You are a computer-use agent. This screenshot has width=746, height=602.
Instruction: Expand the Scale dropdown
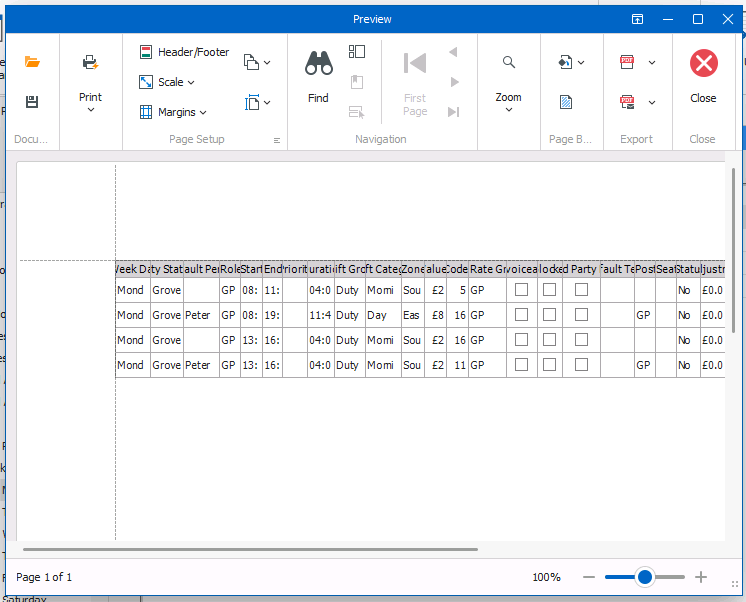pyautogui.click(x=191, y=82)
